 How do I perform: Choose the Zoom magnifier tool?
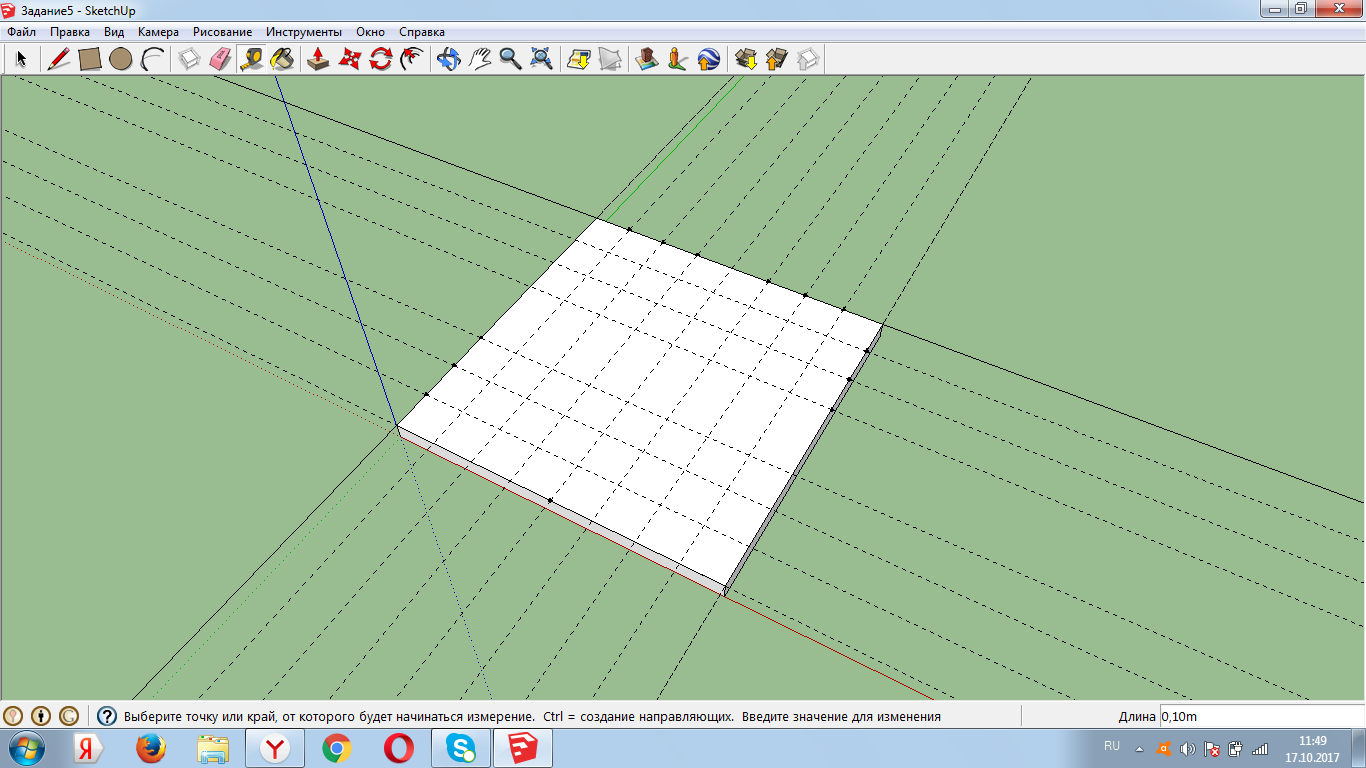[x=511, y=59]
